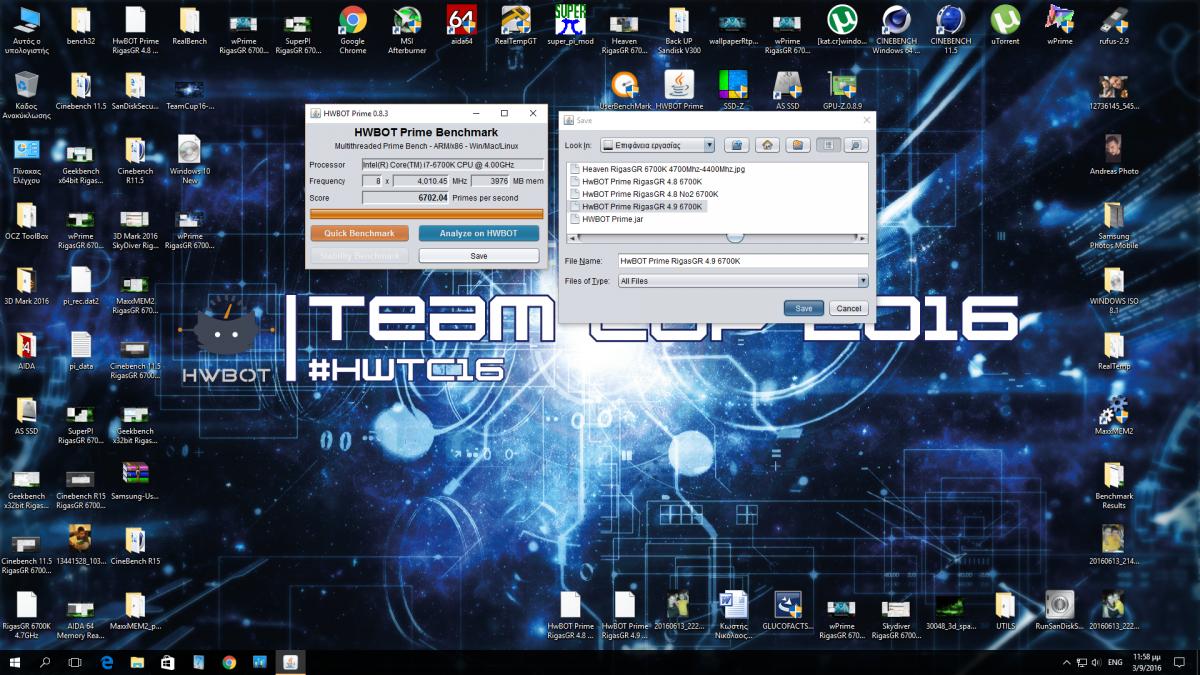Open Windows 10 New disc icon
The width and height of the screenshot is (1200, 675).
189,159
